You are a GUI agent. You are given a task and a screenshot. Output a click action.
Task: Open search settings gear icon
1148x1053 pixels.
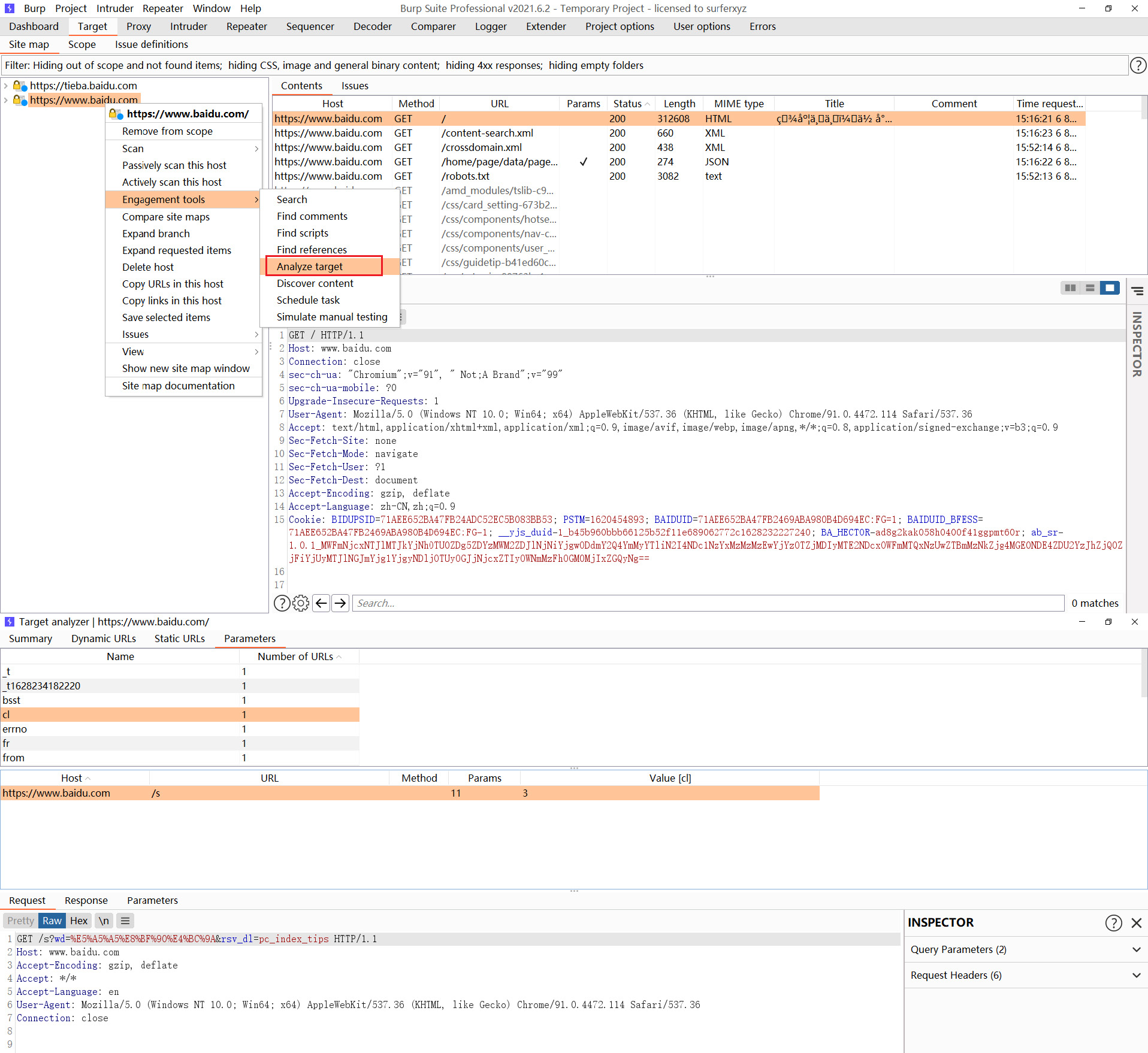click(x=301, y=603)
